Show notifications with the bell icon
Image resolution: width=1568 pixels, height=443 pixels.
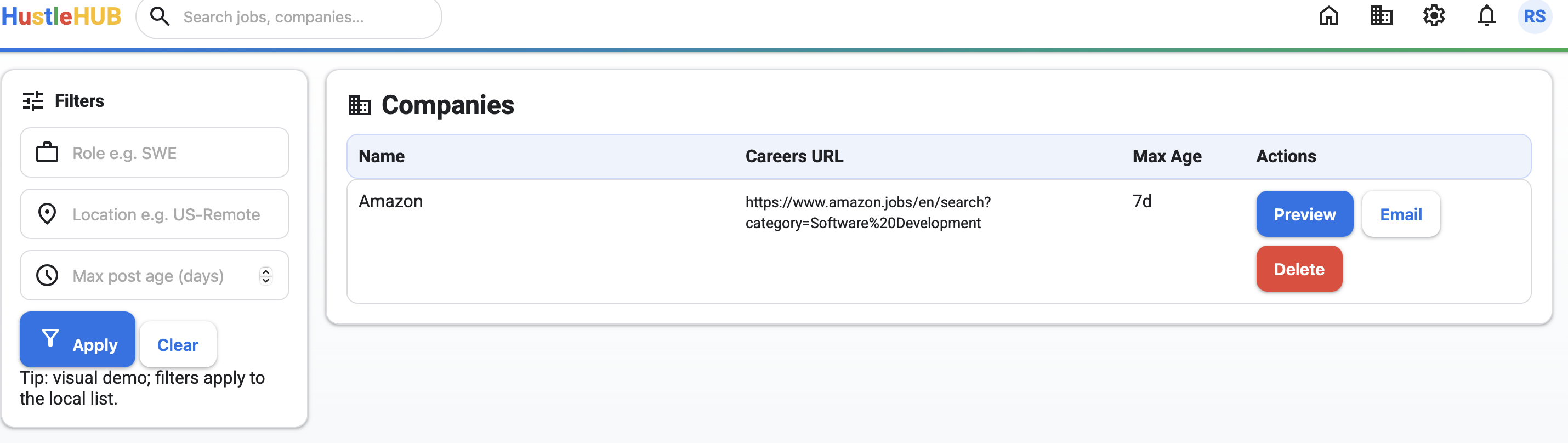(x=1486, y=16)
